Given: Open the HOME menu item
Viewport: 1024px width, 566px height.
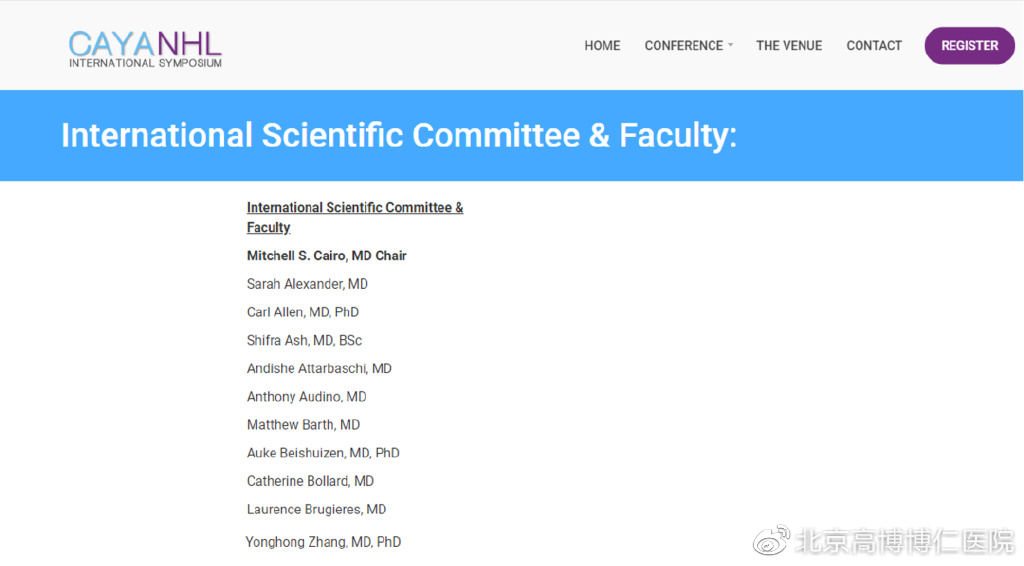Looking at the screenshot, I should point(602,46).
